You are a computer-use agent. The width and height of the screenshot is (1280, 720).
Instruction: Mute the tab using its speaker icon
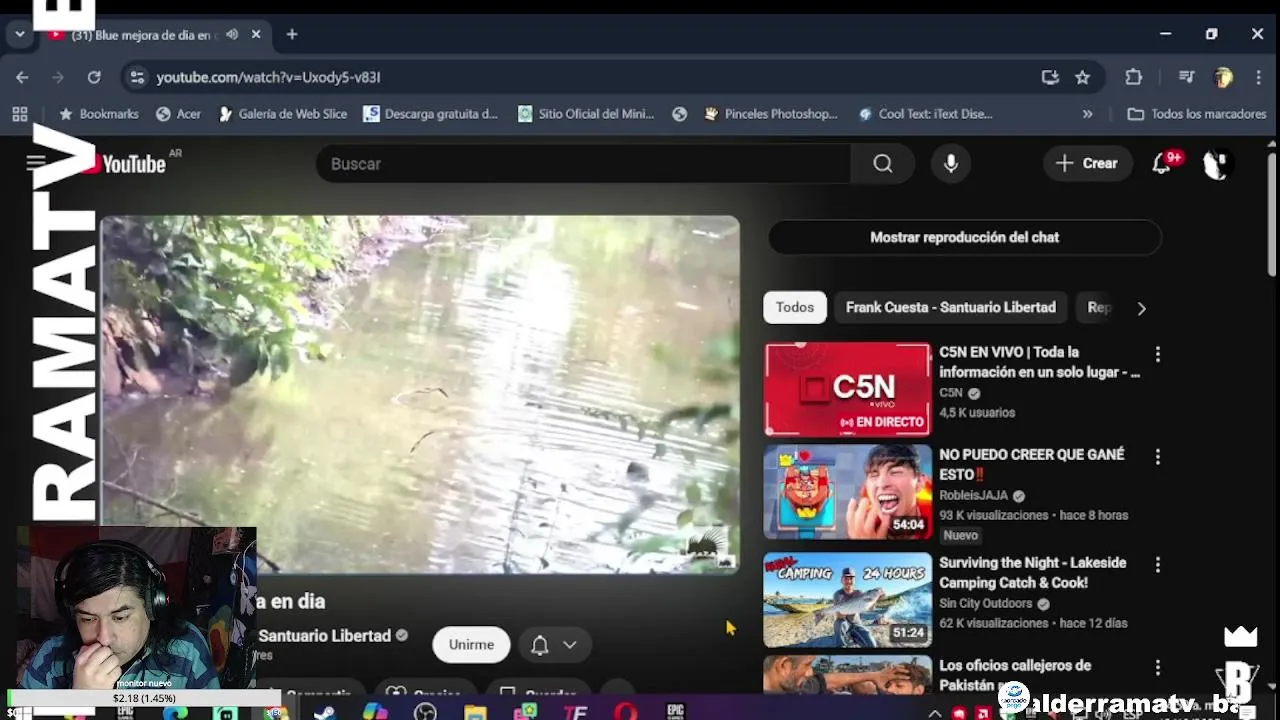click(232, 34)
